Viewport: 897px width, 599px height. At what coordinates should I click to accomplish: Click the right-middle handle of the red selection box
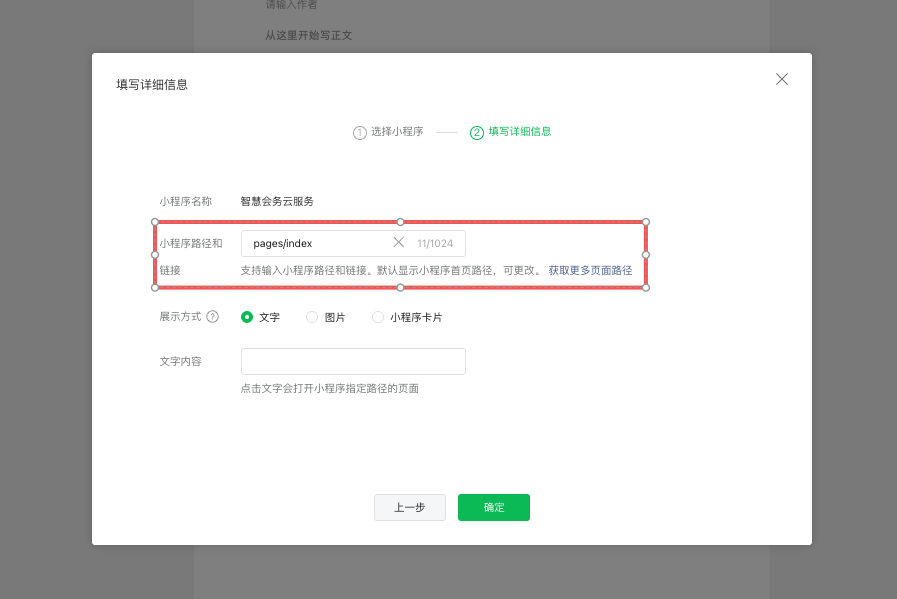646,255
